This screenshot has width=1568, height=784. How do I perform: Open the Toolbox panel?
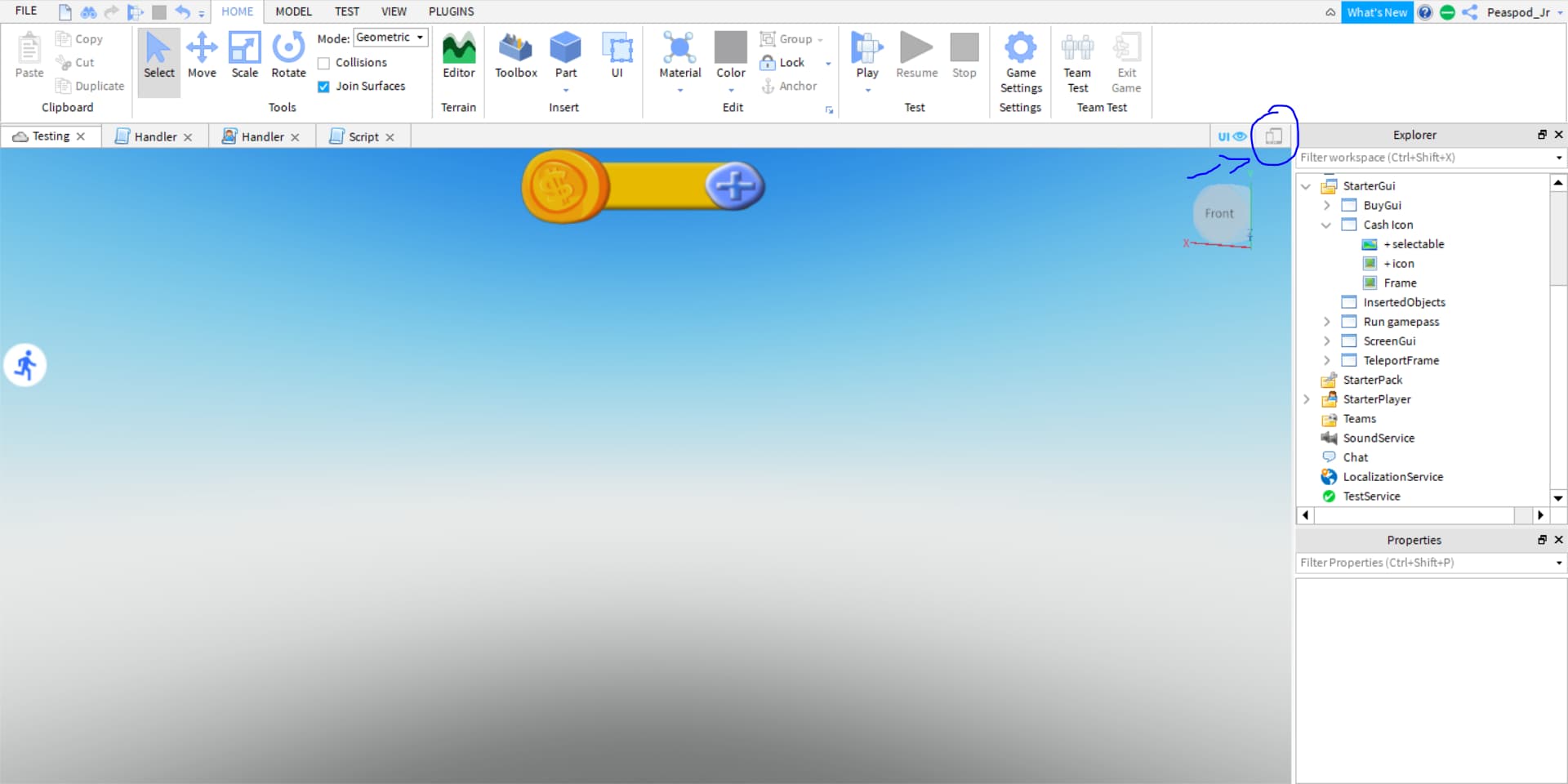pyautogui.click(x=516, y=56)
